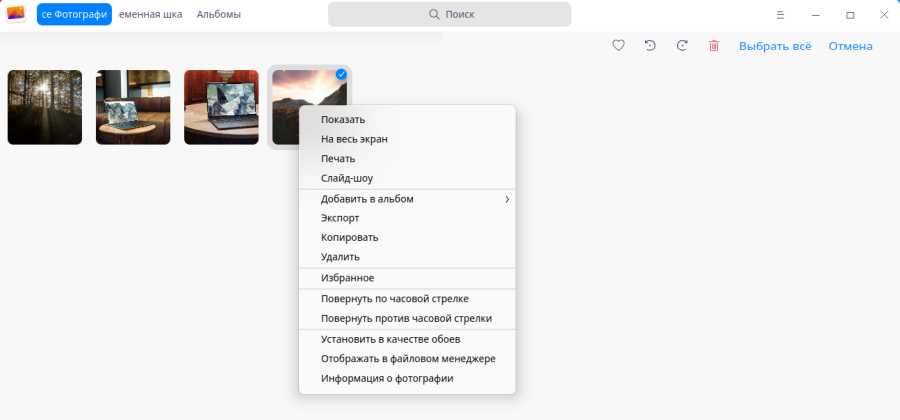900x420 pixels.
Task: Select "Информация о фотографии" menu item
Action: (x=387, y=379)
